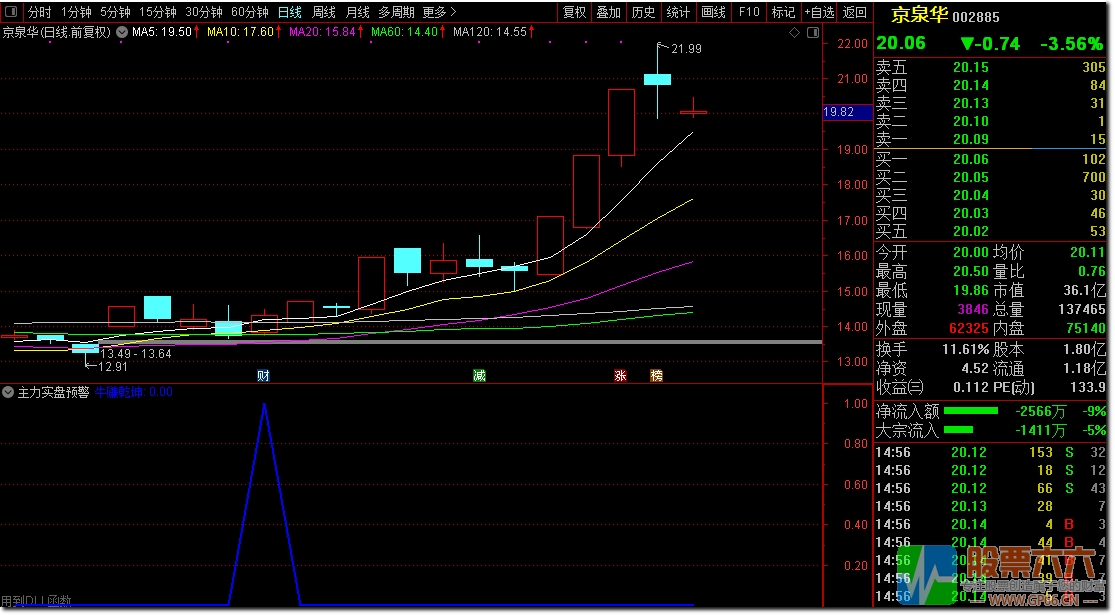
Task: Switch to the 周线 weekly chart tab
Action: (324, 12)
